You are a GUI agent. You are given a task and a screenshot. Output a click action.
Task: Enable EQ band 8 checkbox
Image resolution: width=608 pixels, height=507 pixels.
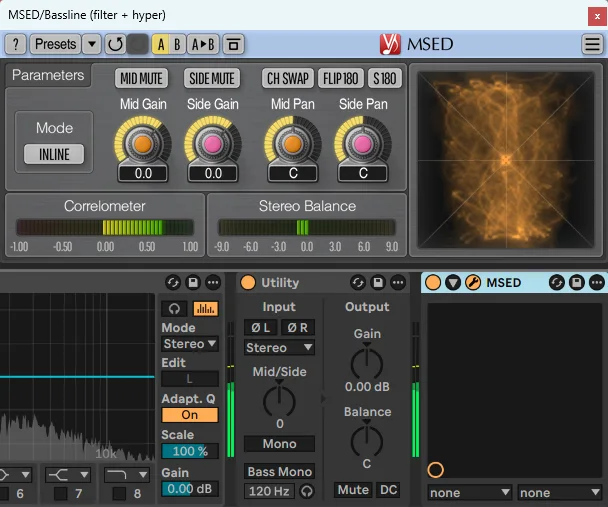pos(119,493)
